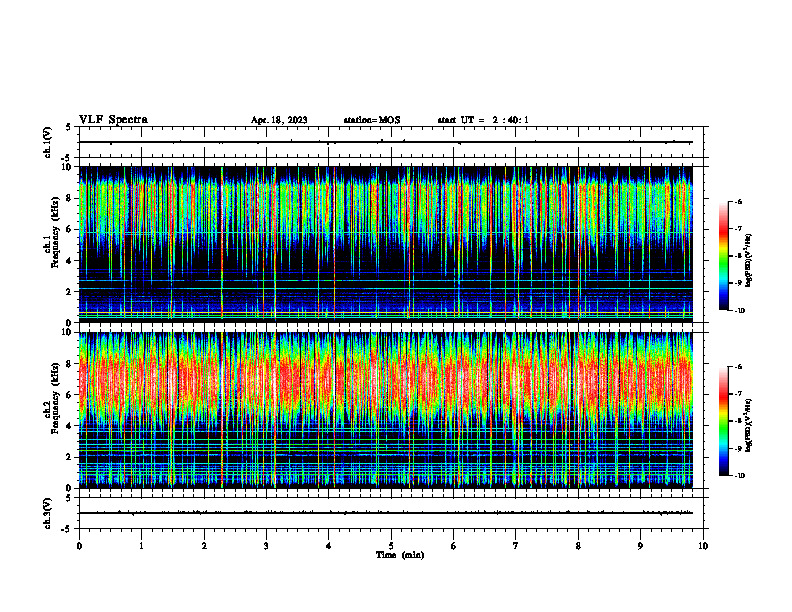
Task: Click the ch.1 color bar log(PSD) unit label
Action: point(749,260)
